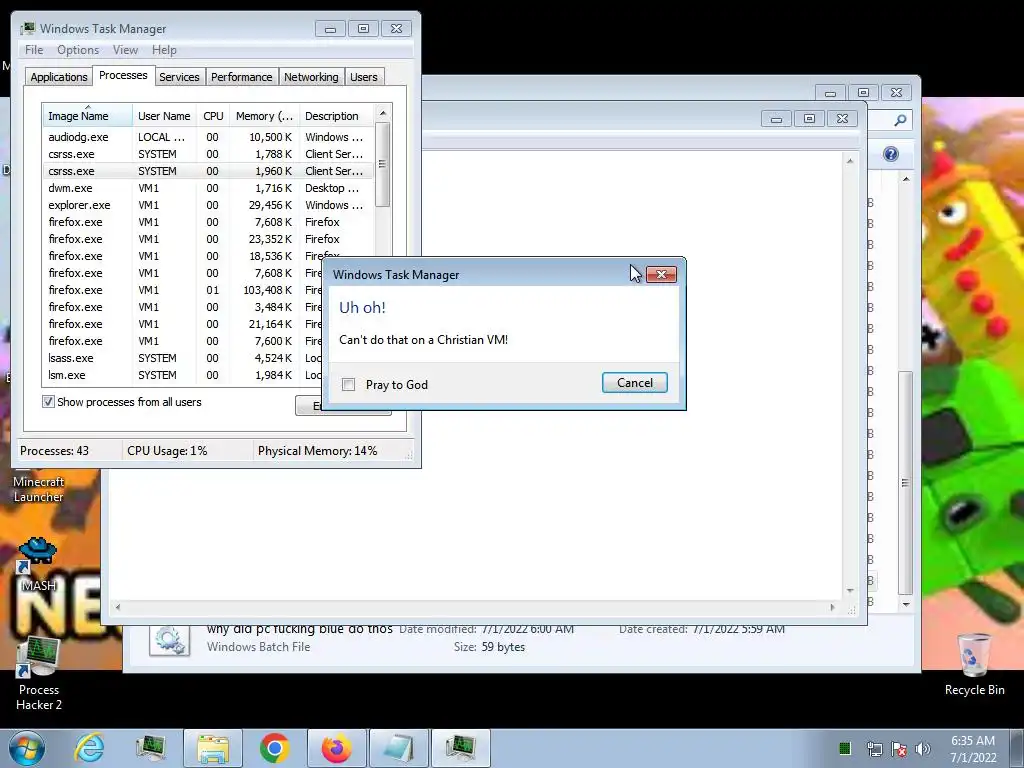Image resolution: width=1024 pixels, height=768 pixels.
Task: Open the Help menu in Task Manager
Action: pos(164,50)
